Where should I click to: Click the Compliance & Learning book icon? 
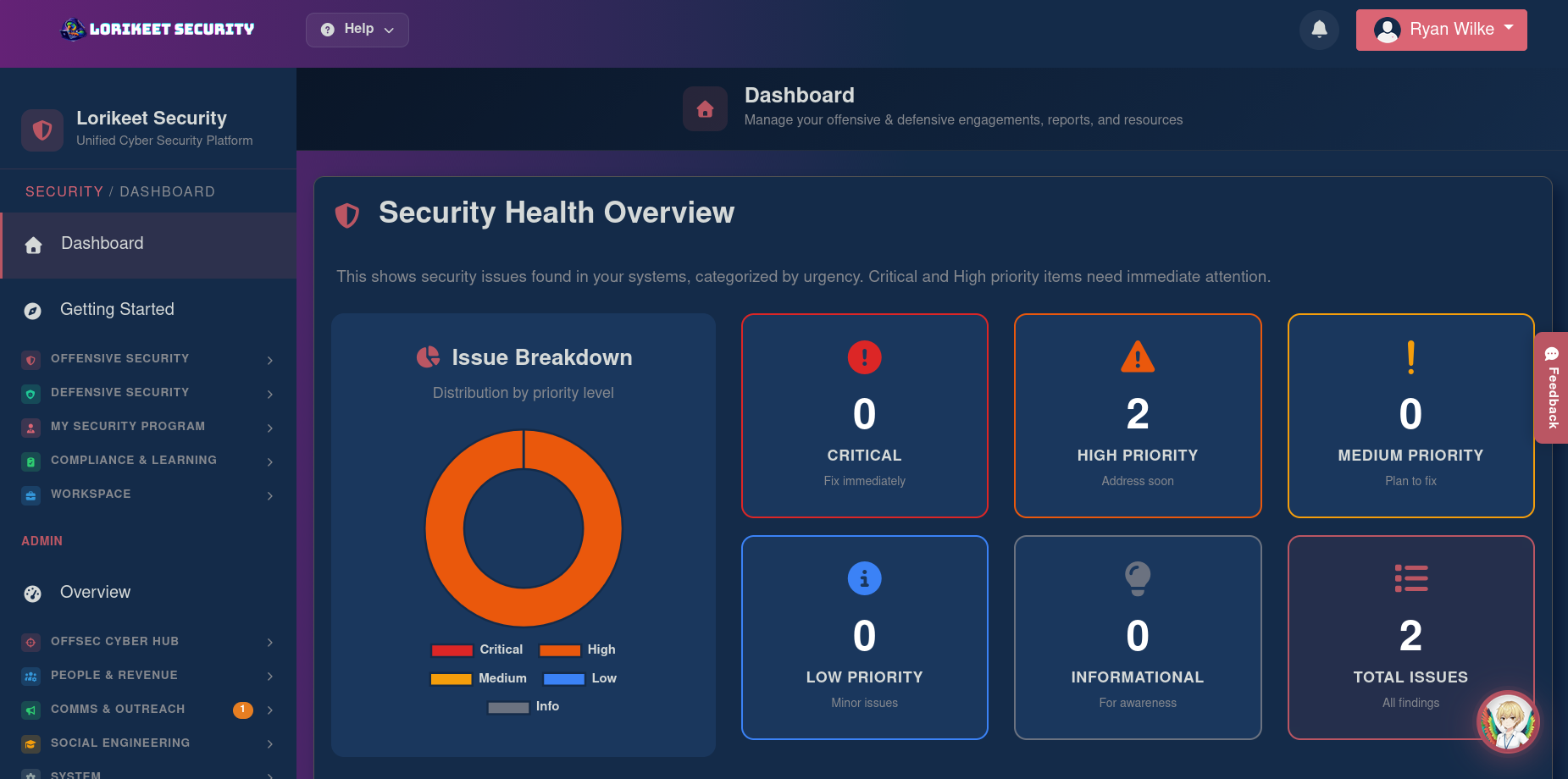30,461
